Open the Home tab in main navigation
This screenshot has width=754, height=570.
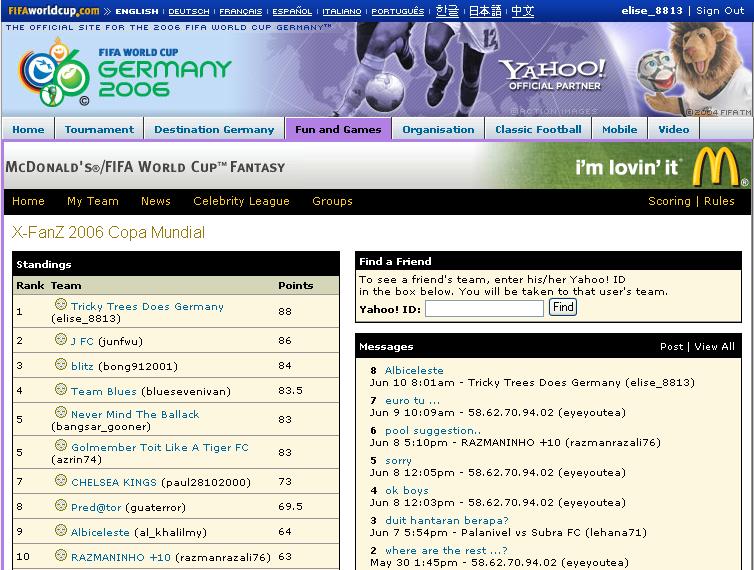pos(28,129)
